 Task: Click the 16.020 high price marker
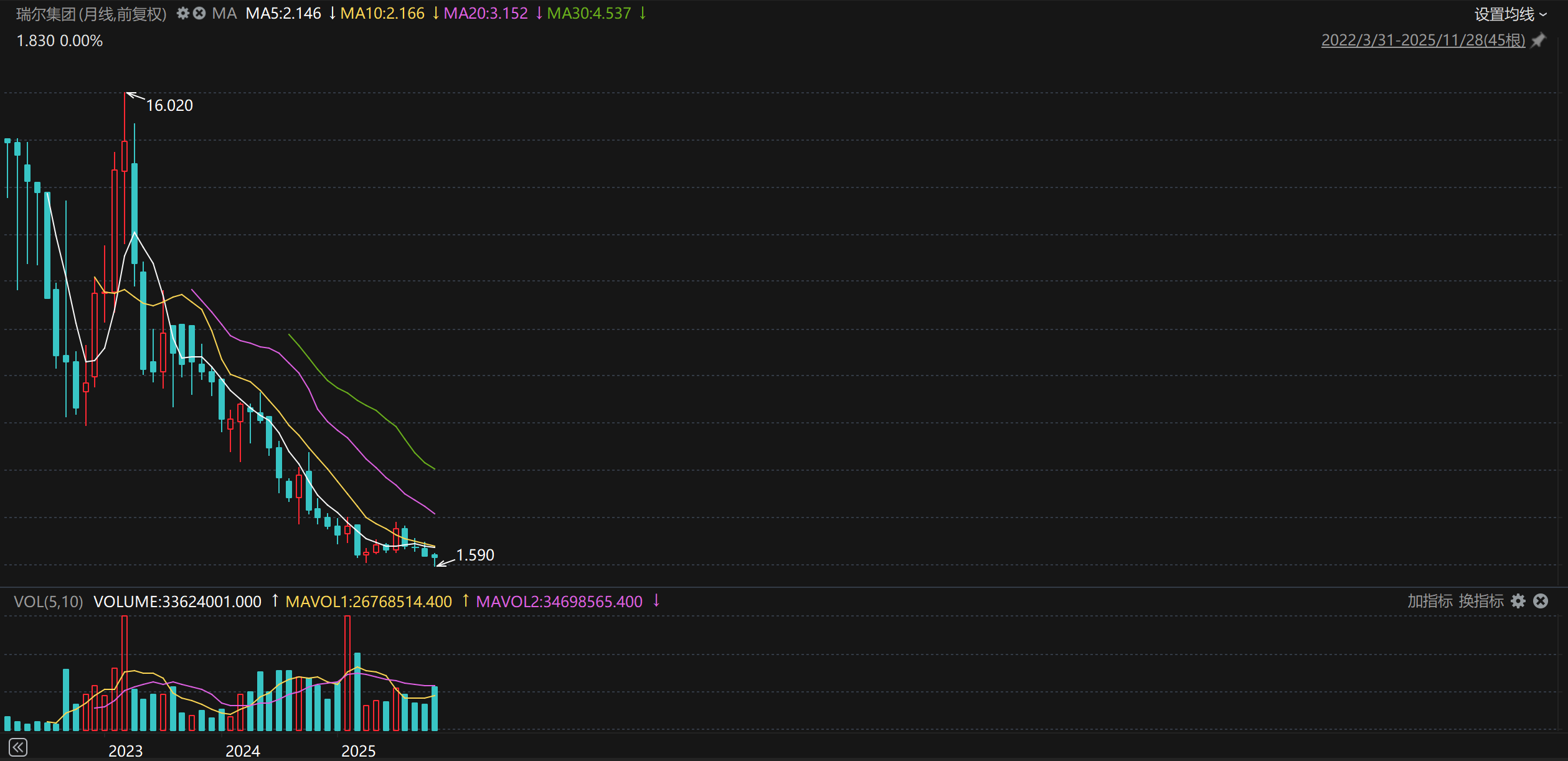click(x=169, y=105)
